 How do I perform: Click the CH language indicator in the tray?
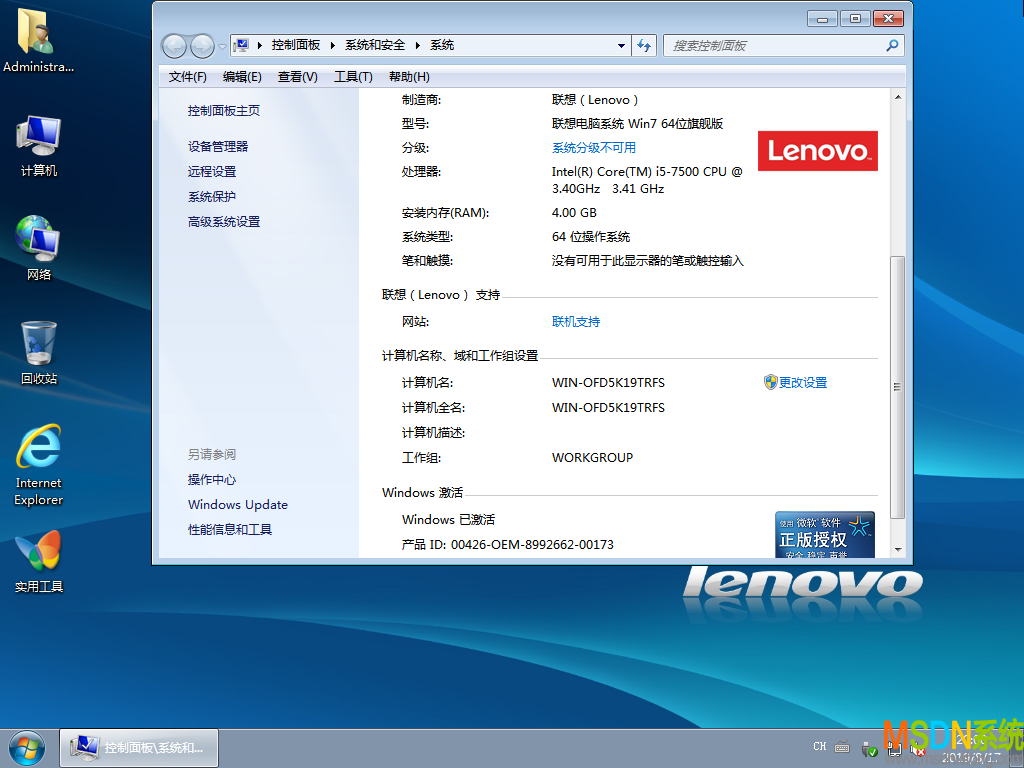point(820,746)
